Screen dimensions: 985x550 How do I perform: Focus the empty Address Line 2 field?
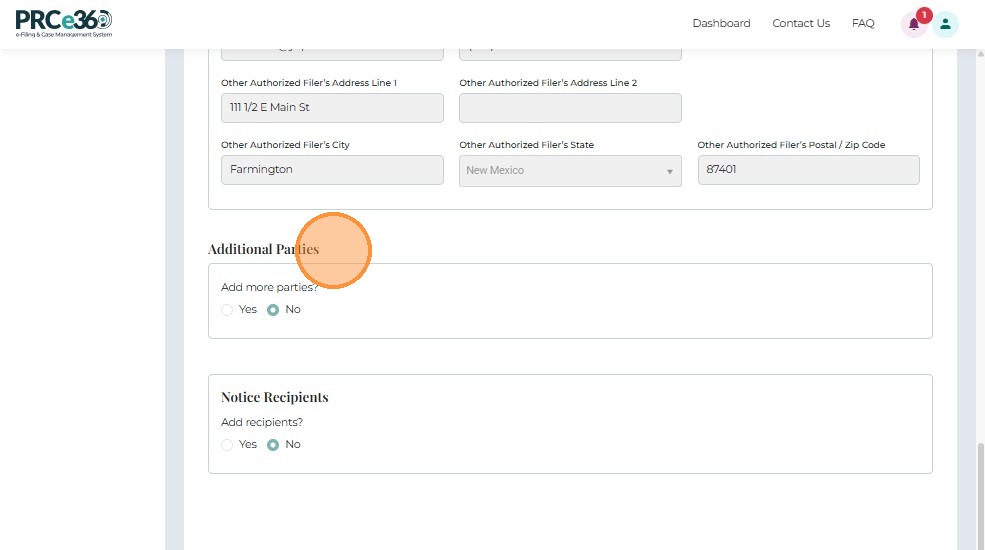pyautogui.click(x=570, y=108)
